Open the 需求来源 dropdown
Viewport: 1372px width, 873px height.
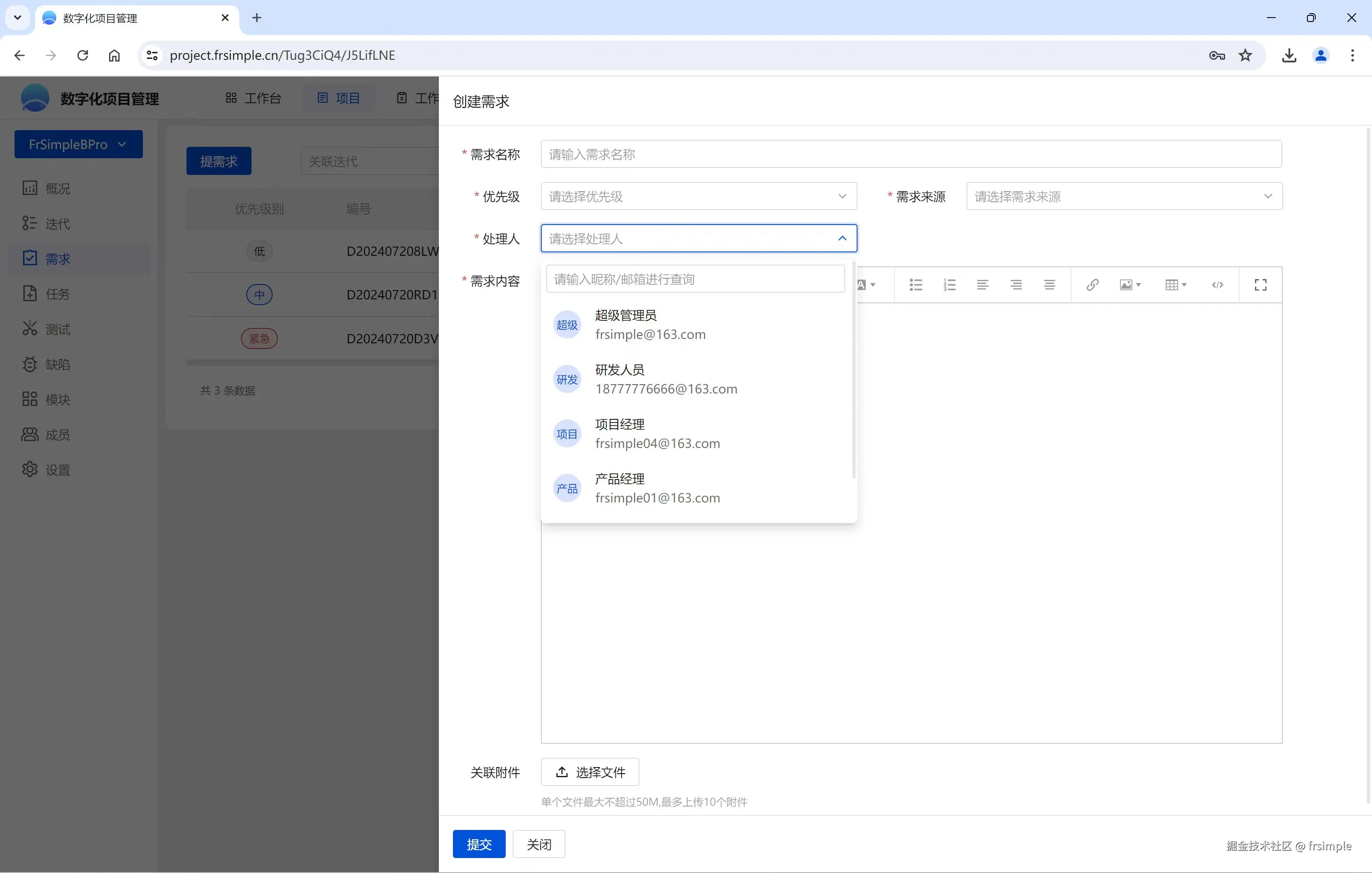pyautogui.click(x=1123, y=196)
